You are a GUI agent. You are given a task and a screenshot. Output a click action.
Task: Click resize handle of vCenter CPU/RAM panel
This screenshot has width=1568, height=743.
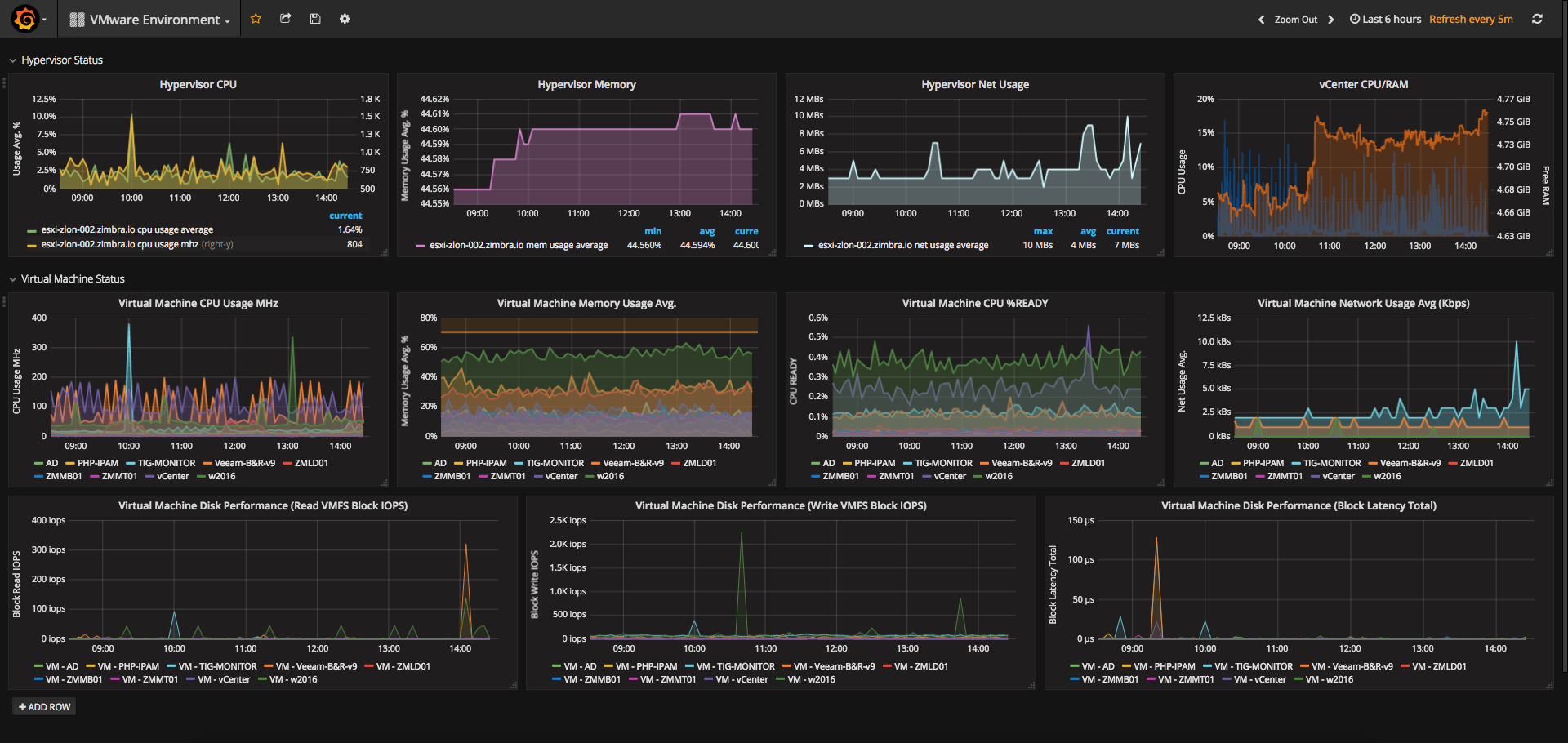pyautogui.click(x=1549, y=253)
